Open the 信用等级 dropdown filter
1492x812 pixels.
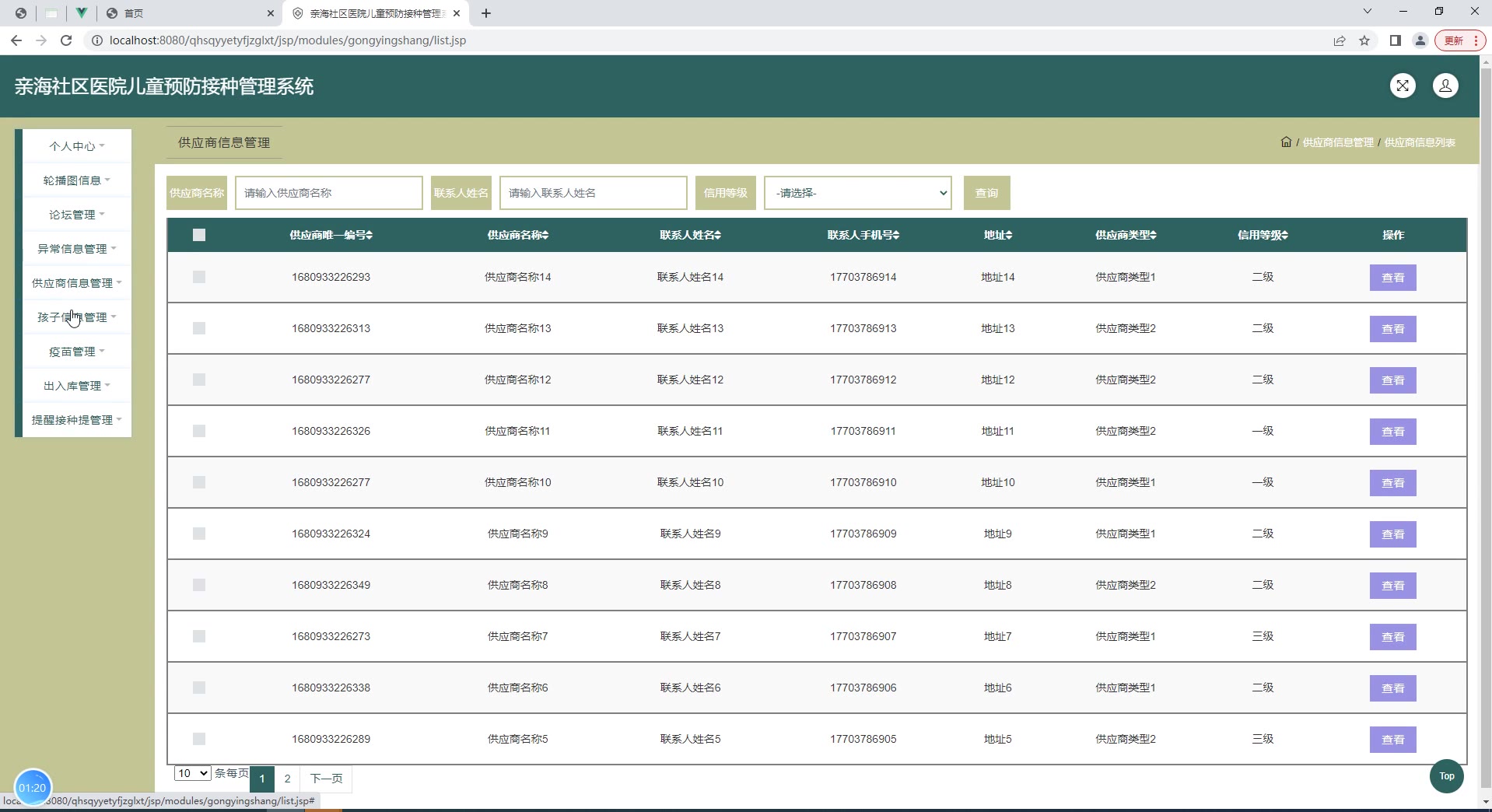pos(857,193)
